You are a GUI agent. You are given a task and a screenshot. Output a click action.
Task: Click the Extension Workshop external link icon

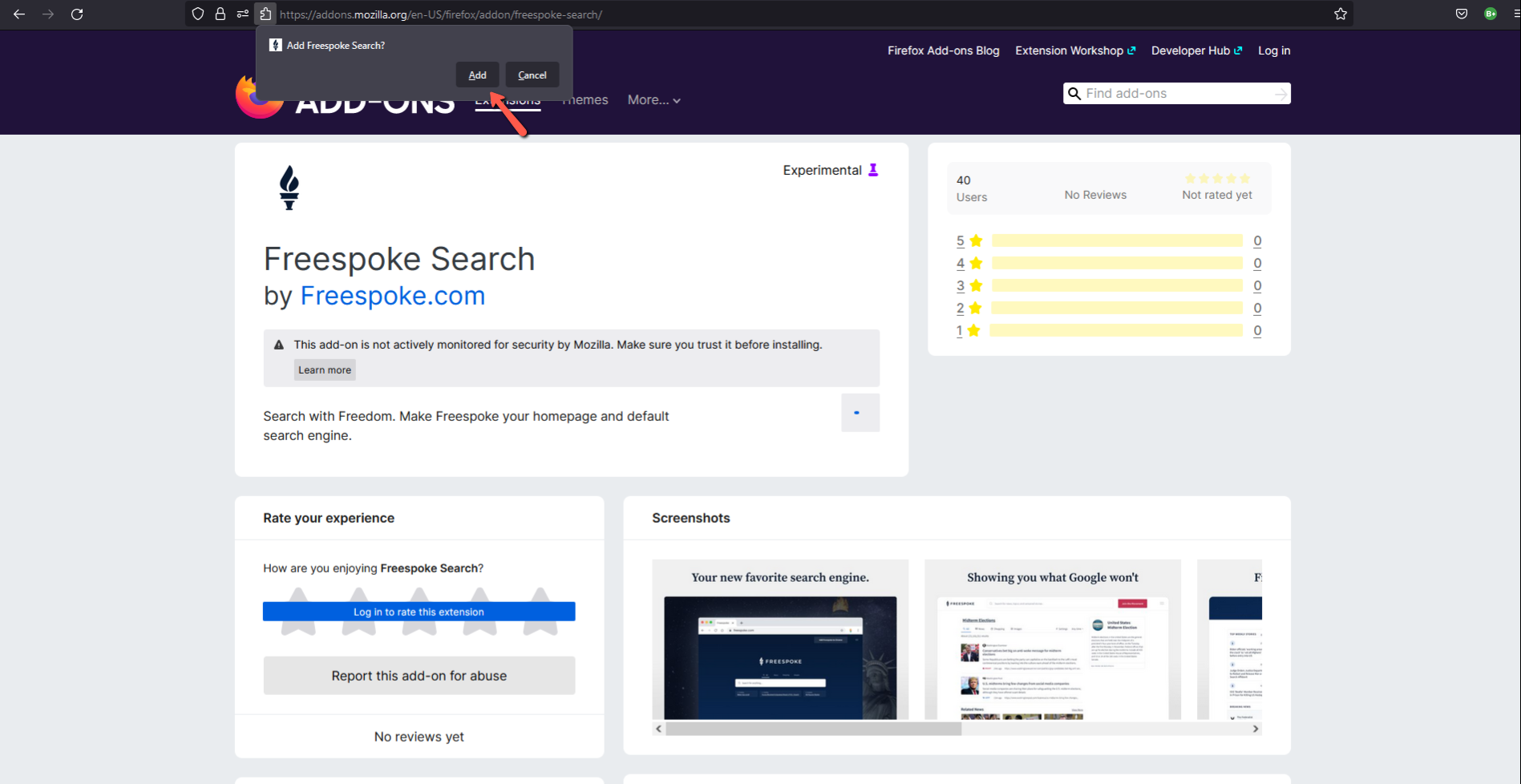1131,51
